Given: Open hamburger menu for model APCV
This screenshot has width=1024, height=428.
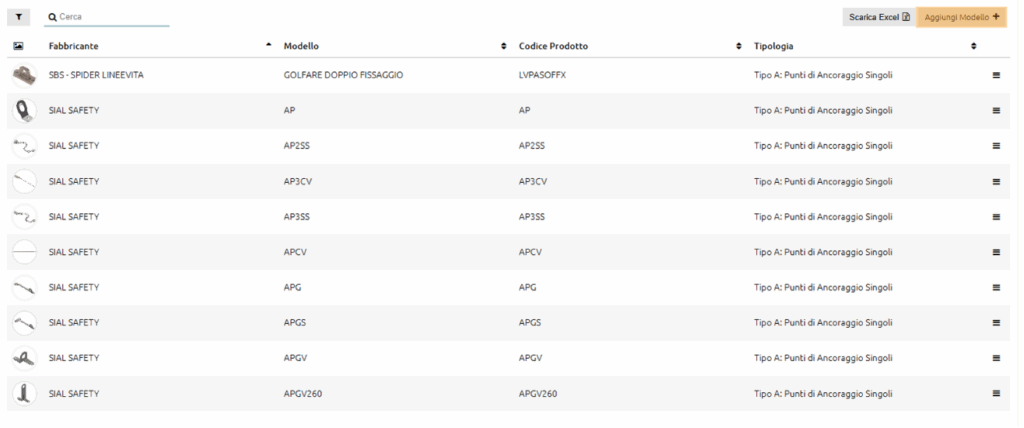Looking at the screenshot, I should pos(996,252).
